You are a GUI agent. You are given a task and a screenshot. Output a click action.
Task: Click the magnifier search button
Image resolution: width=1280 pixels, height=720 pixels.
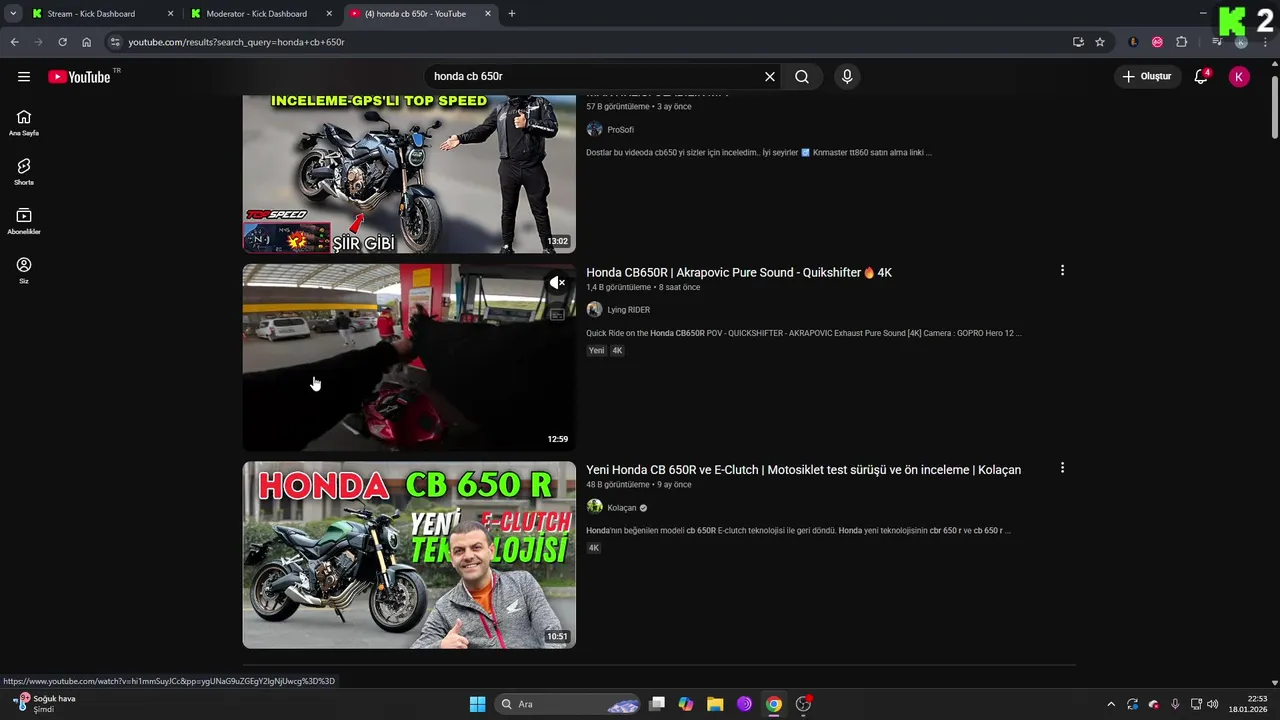pos(802,77)
